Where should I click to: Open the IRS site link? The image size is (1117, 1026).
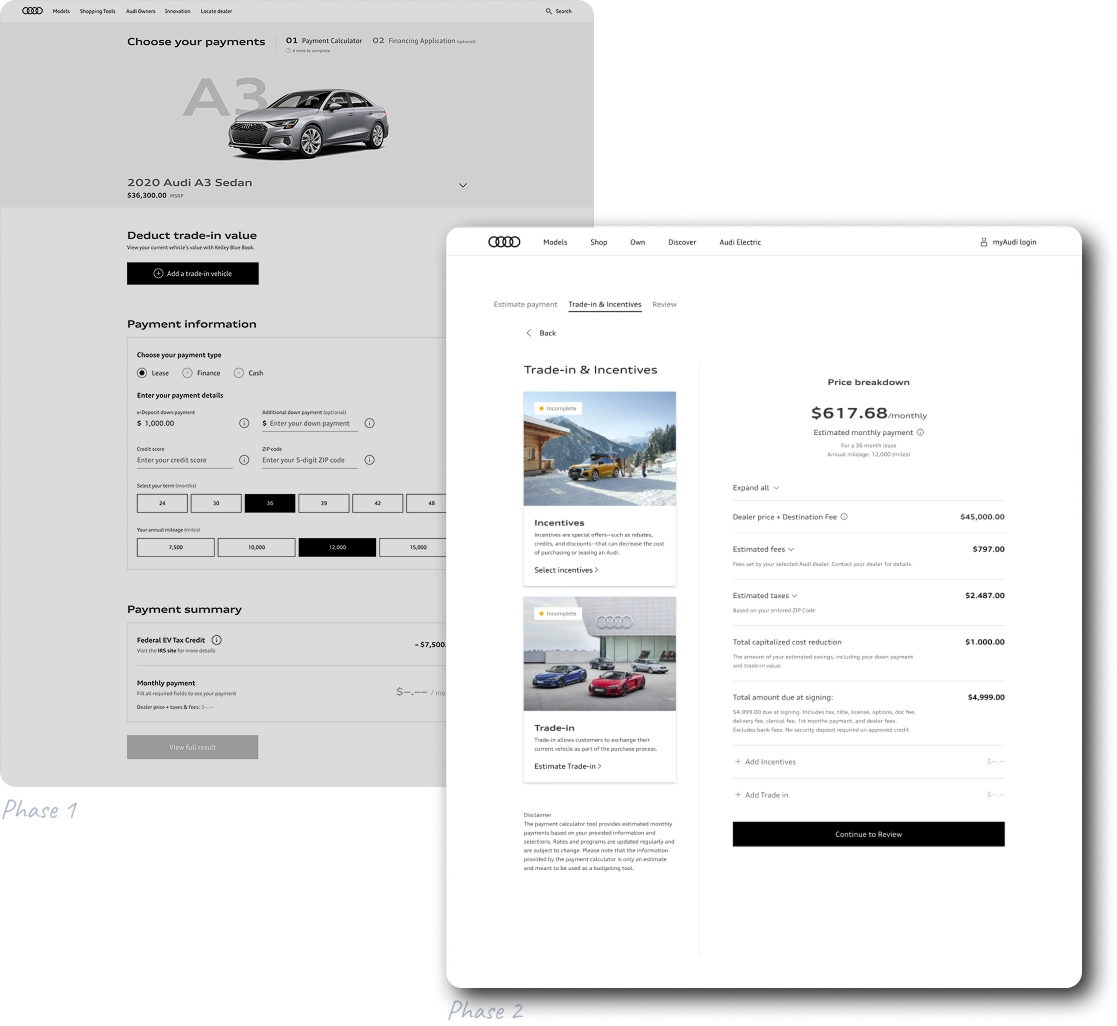point(167,651)
